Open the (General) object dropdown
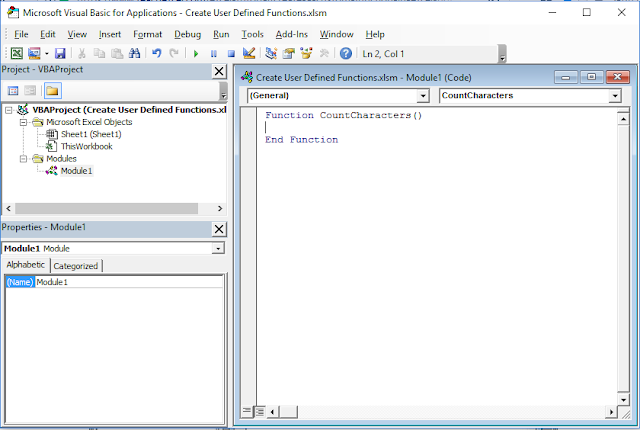Viewport: 640px width, 430px height. [x=423, y=96]
